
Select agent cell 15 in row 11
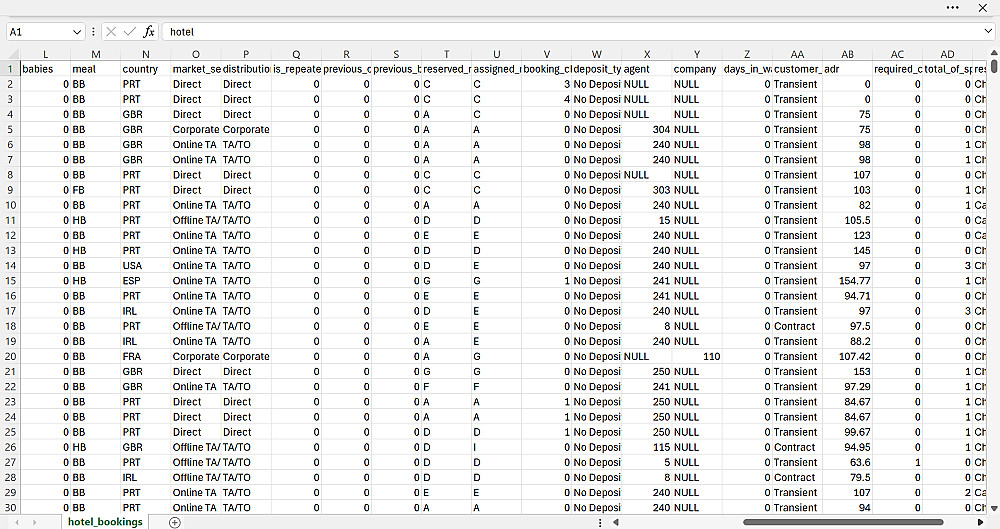[647, 220]
